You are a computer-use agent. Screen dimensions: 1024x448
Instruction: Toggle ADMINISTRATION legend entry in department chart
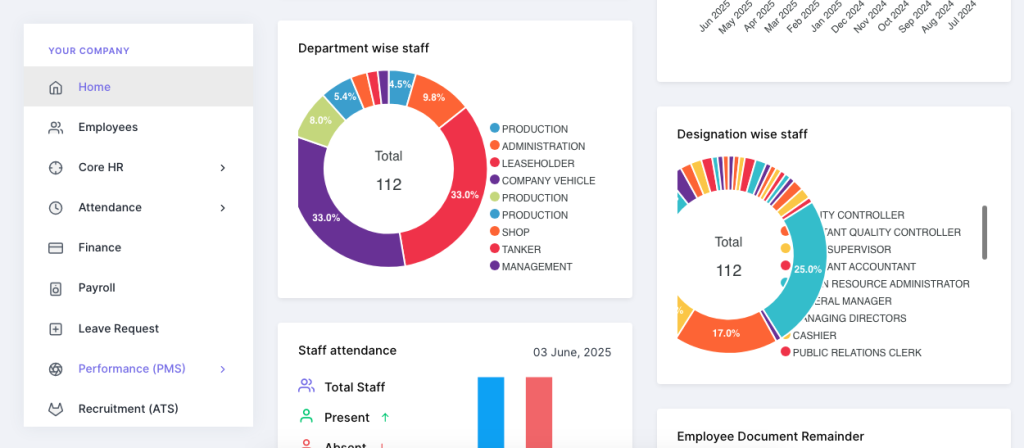point(542,146)
